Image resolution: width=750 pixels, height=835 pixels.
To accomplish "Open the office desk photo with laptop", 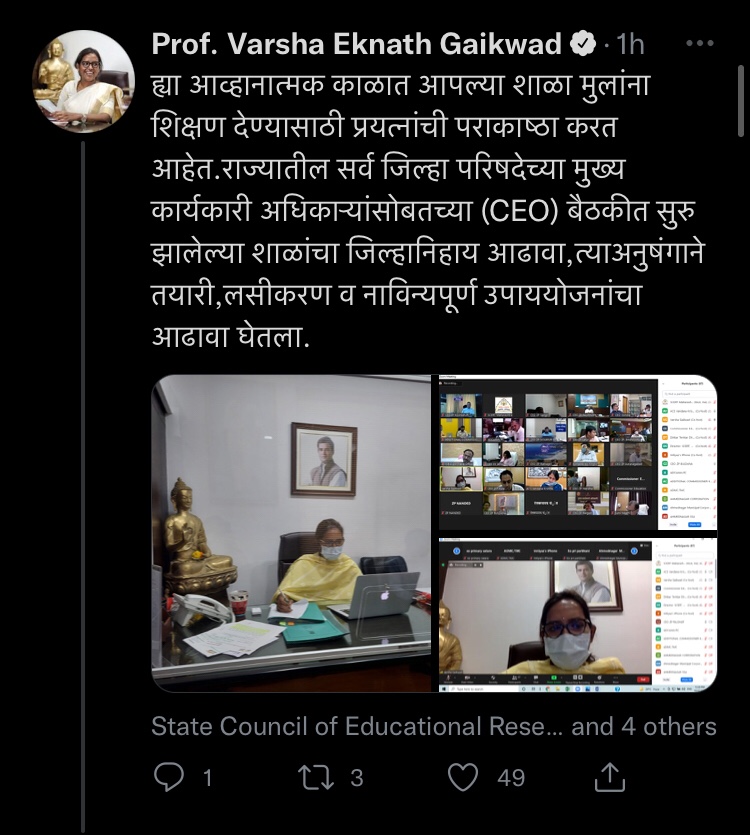I will (291, 533).
